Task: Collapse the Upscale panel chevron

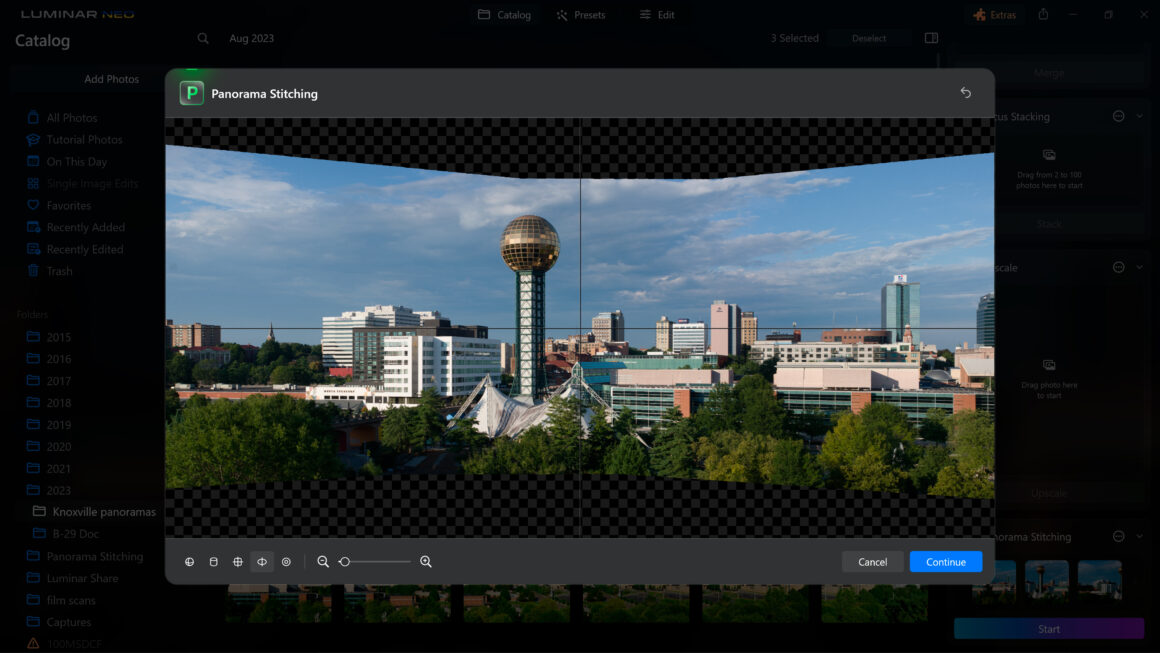Action: pos(1140,267)
